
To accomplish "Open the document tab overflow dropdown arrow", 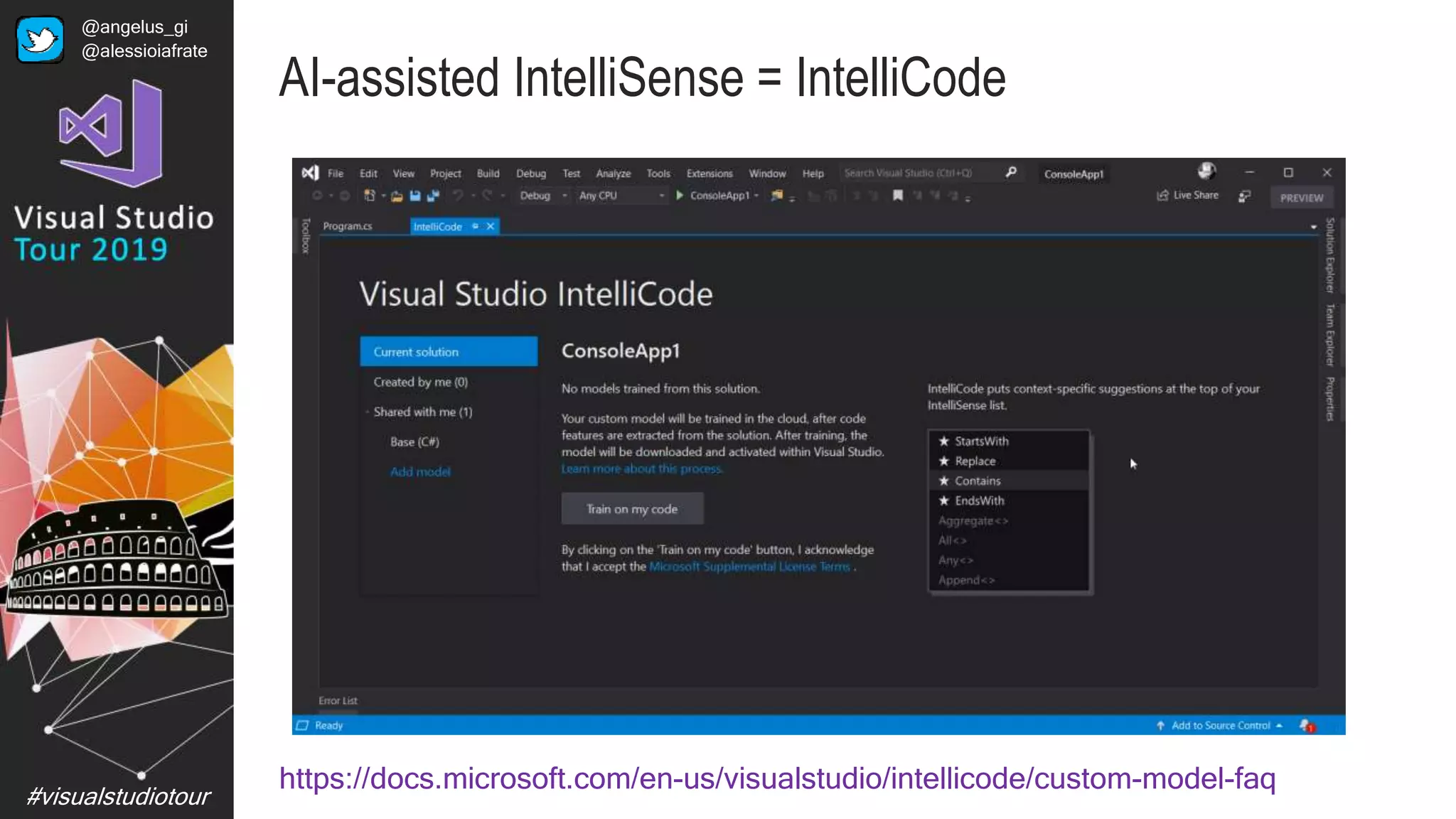I will click(x=1313, y=227).
